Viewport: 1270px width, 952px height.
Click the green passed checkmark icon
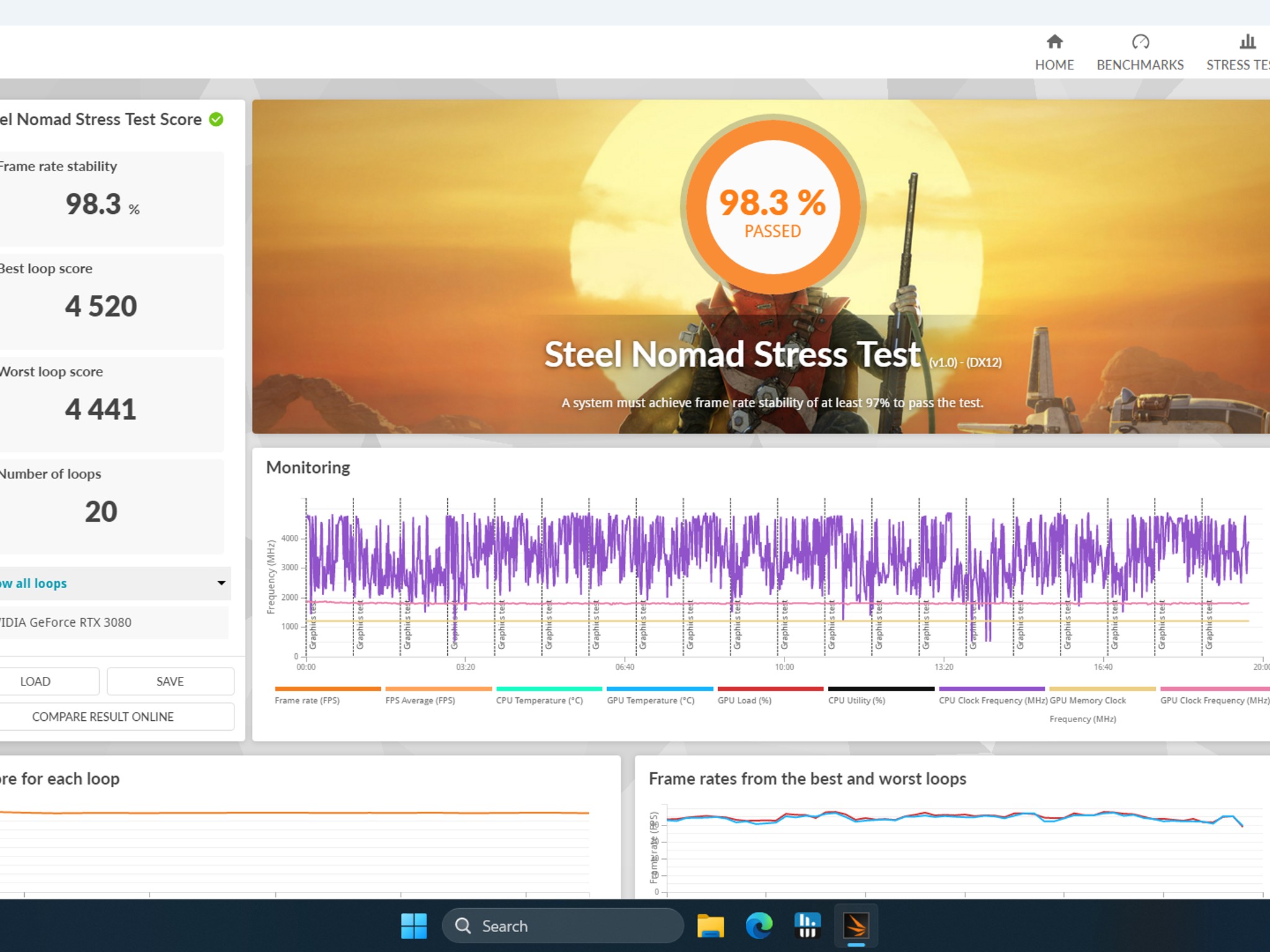coord(216,119)
